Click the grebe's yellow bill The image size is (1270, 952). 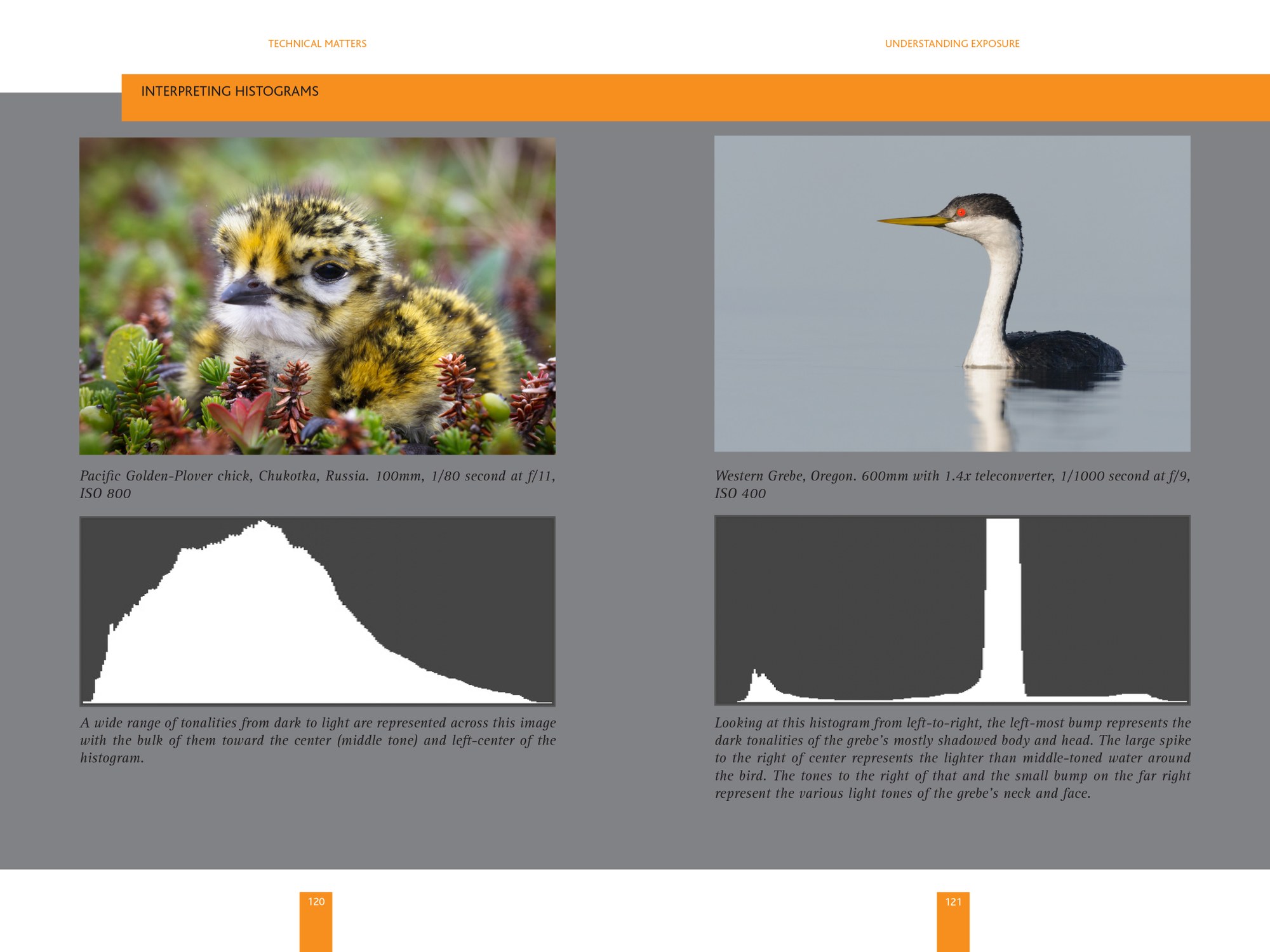[x=912, y=221]
